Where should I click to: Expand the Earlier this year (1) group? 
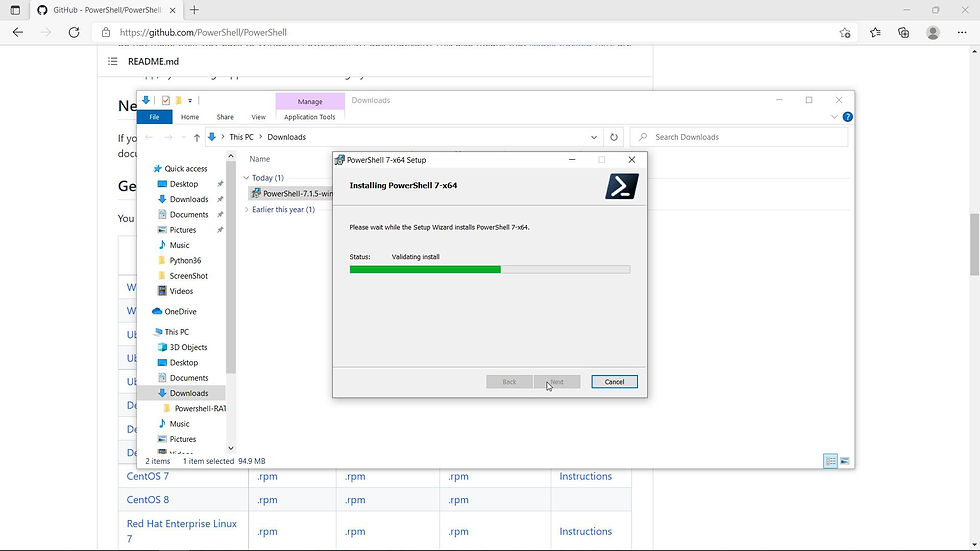[x=246, y=210]
